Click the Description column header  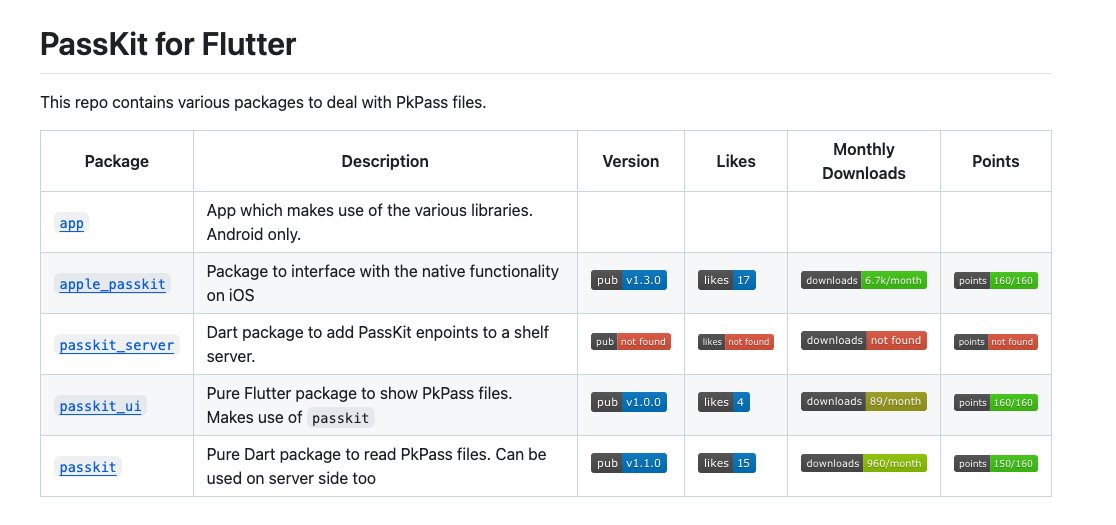point(385,161)
